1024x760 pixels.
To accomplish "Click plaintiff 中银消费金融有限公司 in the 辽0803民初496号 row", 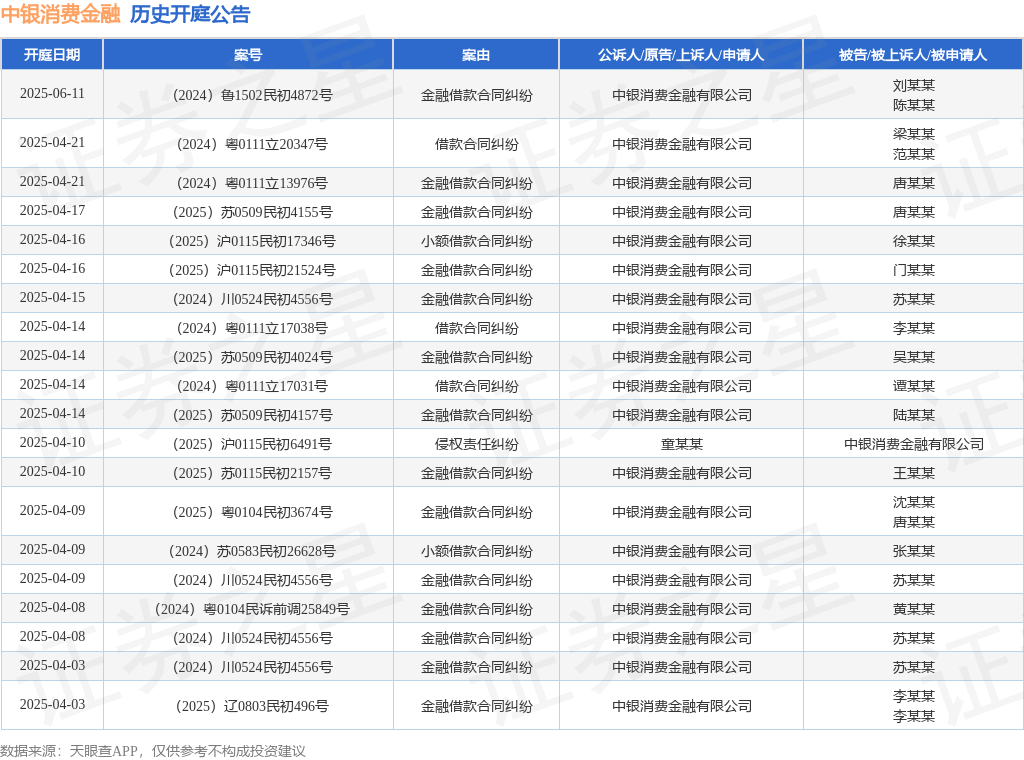I will pyautogui.click(x=681, y=706).
